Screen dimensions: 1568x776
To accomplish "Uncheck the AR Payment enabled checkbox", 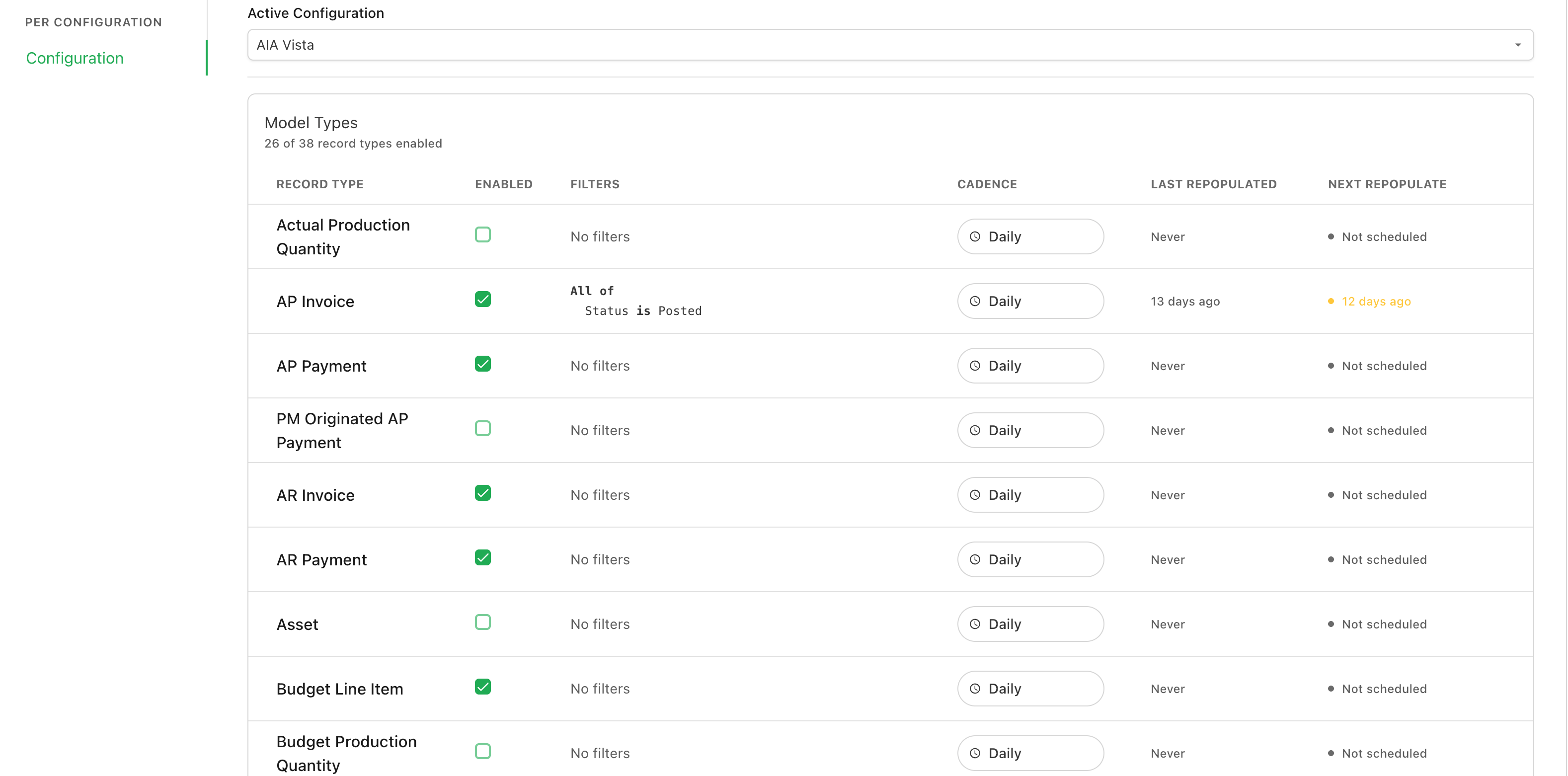I will [483, 557].
